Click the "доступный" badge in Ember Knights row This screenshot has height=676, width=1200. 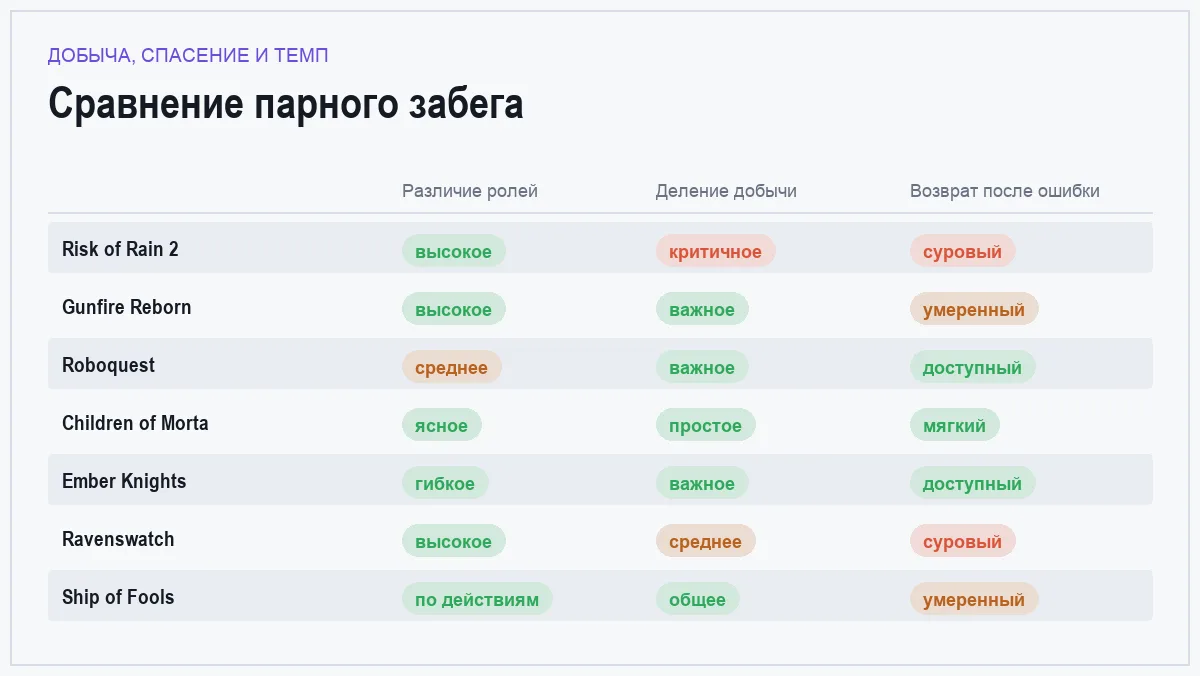pos(973,483)
